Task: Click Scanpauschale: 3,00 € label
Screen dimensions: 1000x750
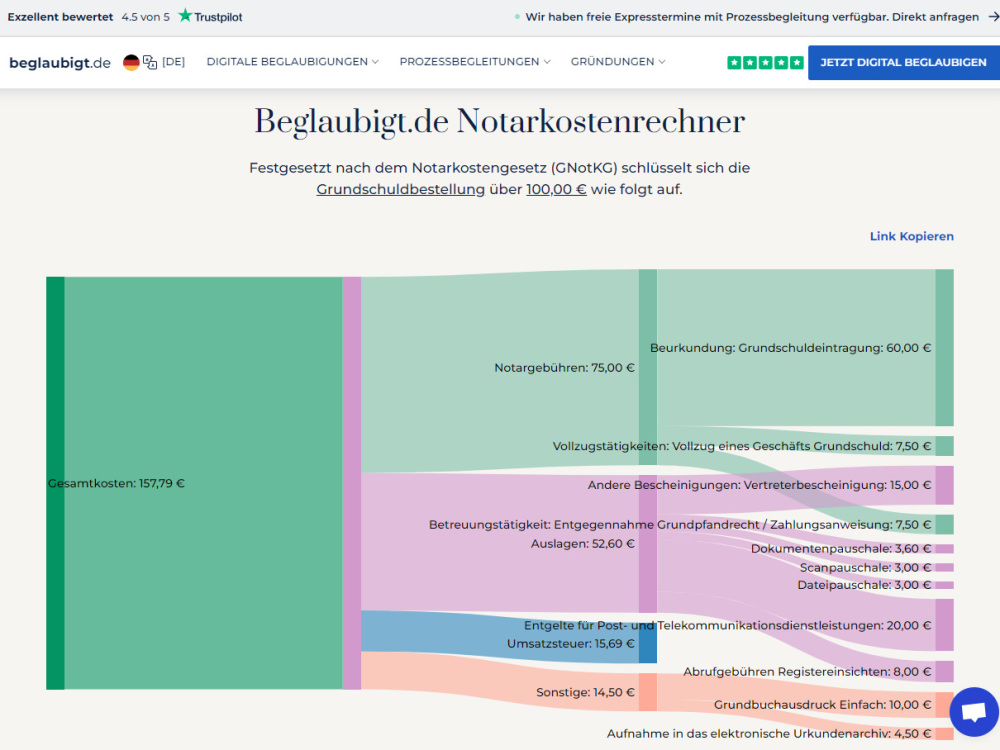Action: pyautogui.click(x=865, y=568)
